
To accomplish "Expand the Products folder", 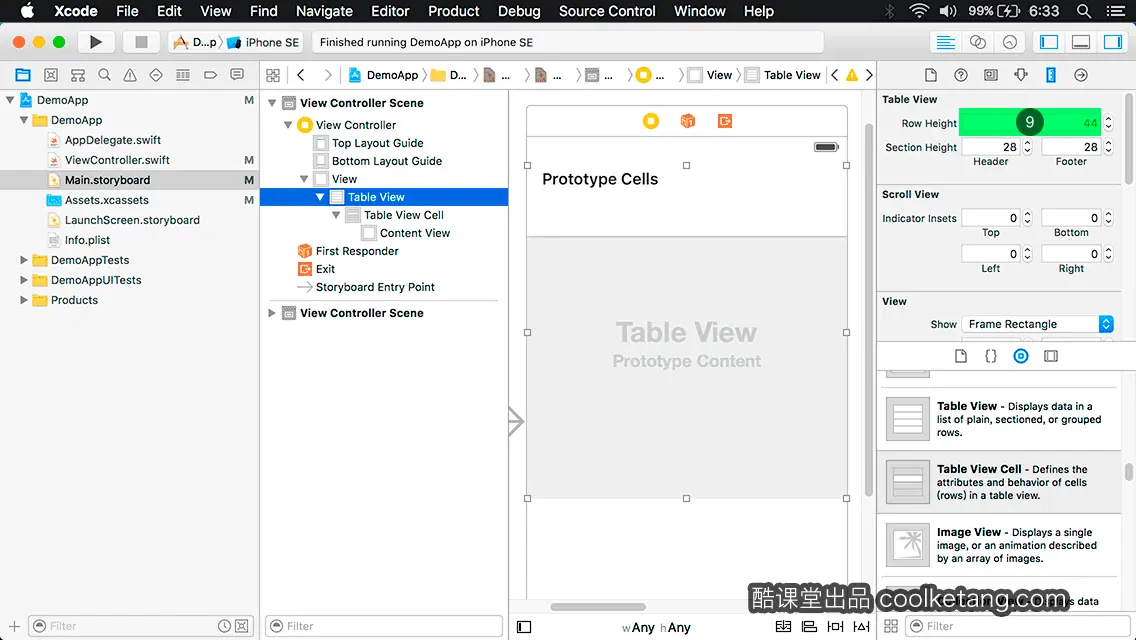I will [x=24, y=300].
